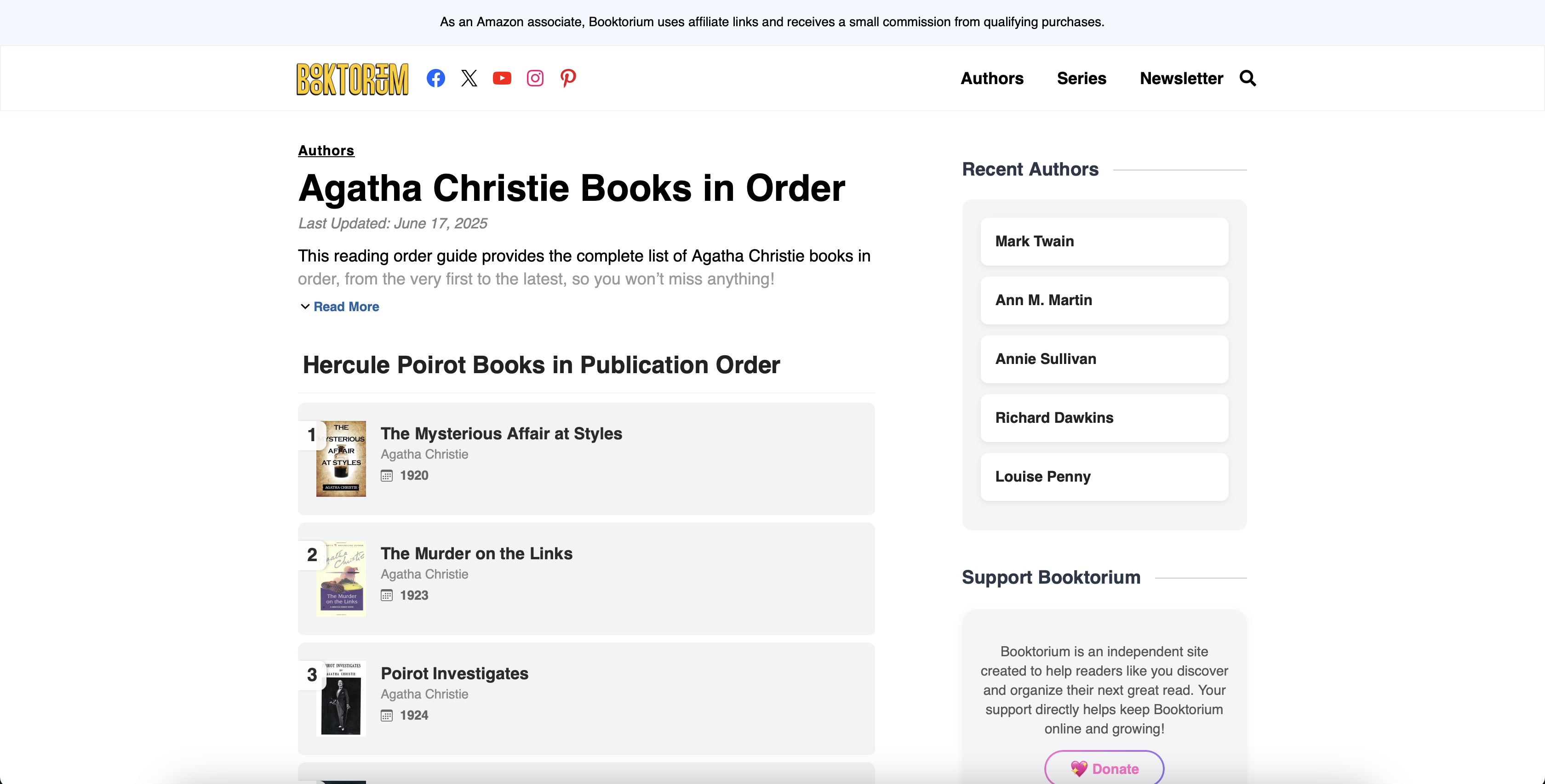Follow the Authors breadcrumb link
The width and height of the screenshot is (1545, 784).
pos(326,150)
